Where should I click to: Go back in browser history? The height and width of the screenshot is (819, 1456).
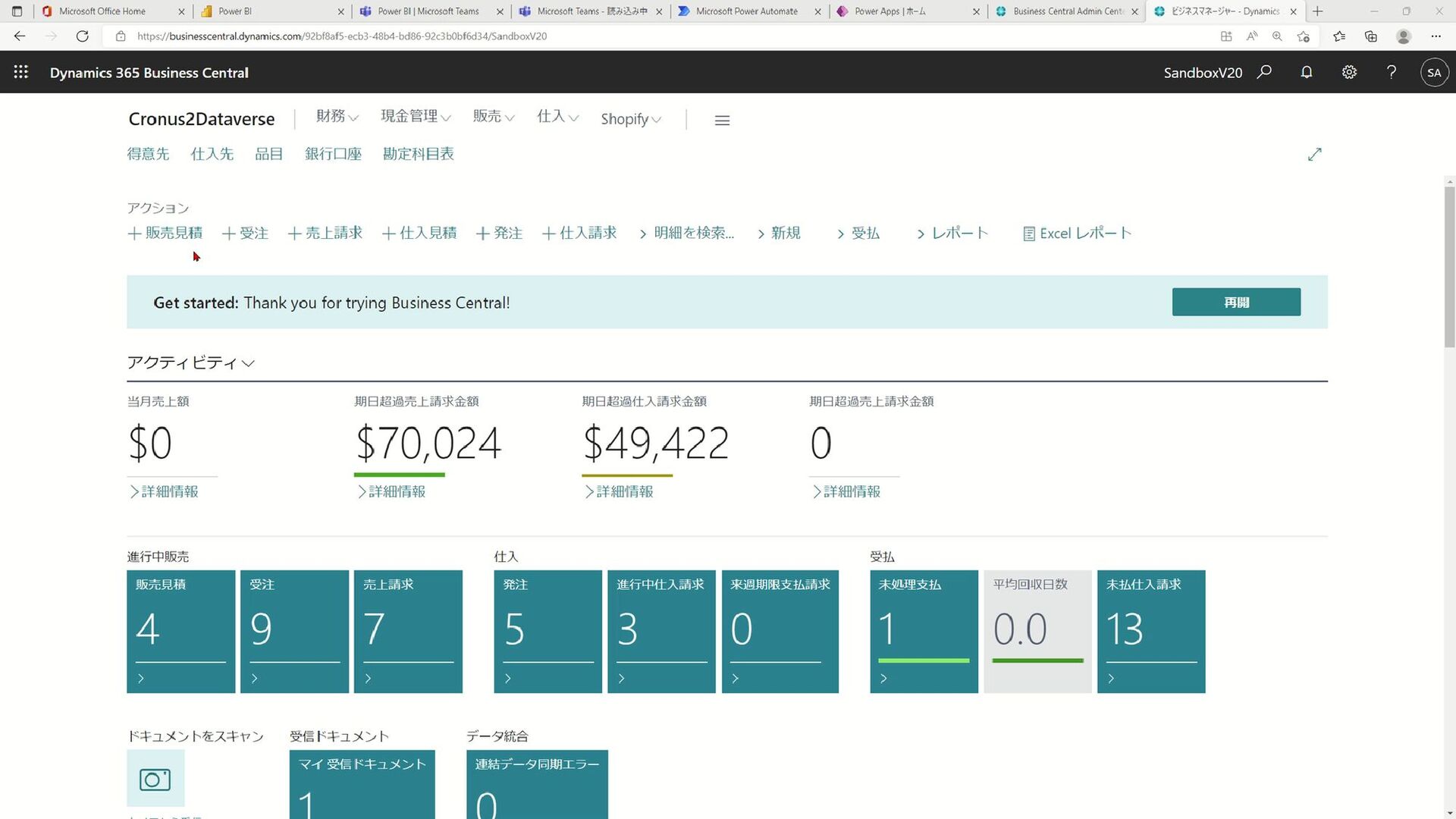(20, 36)
